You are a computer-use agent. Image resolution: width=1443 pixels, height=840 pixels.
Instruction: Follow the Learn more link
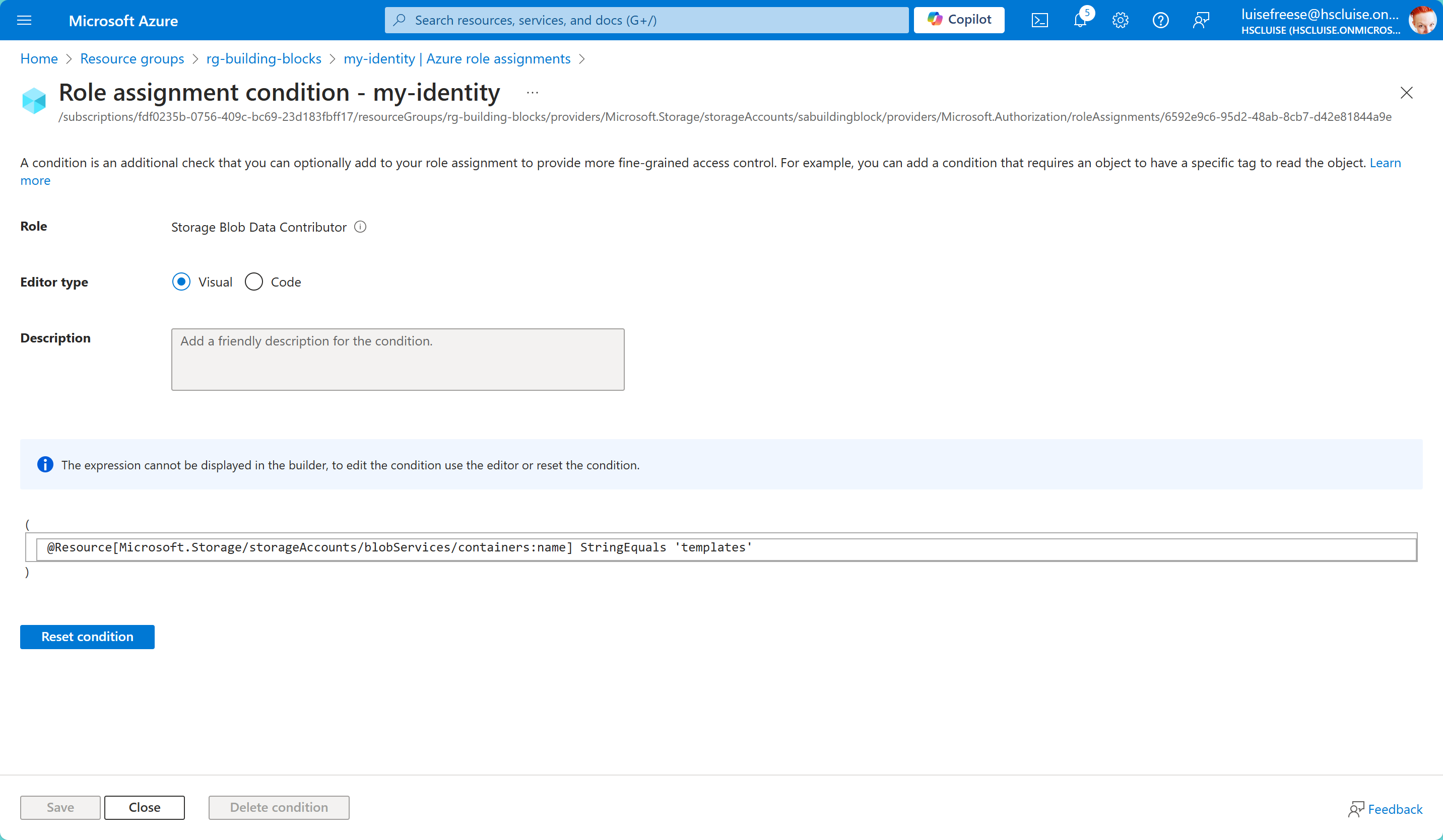coord(1385,163)
